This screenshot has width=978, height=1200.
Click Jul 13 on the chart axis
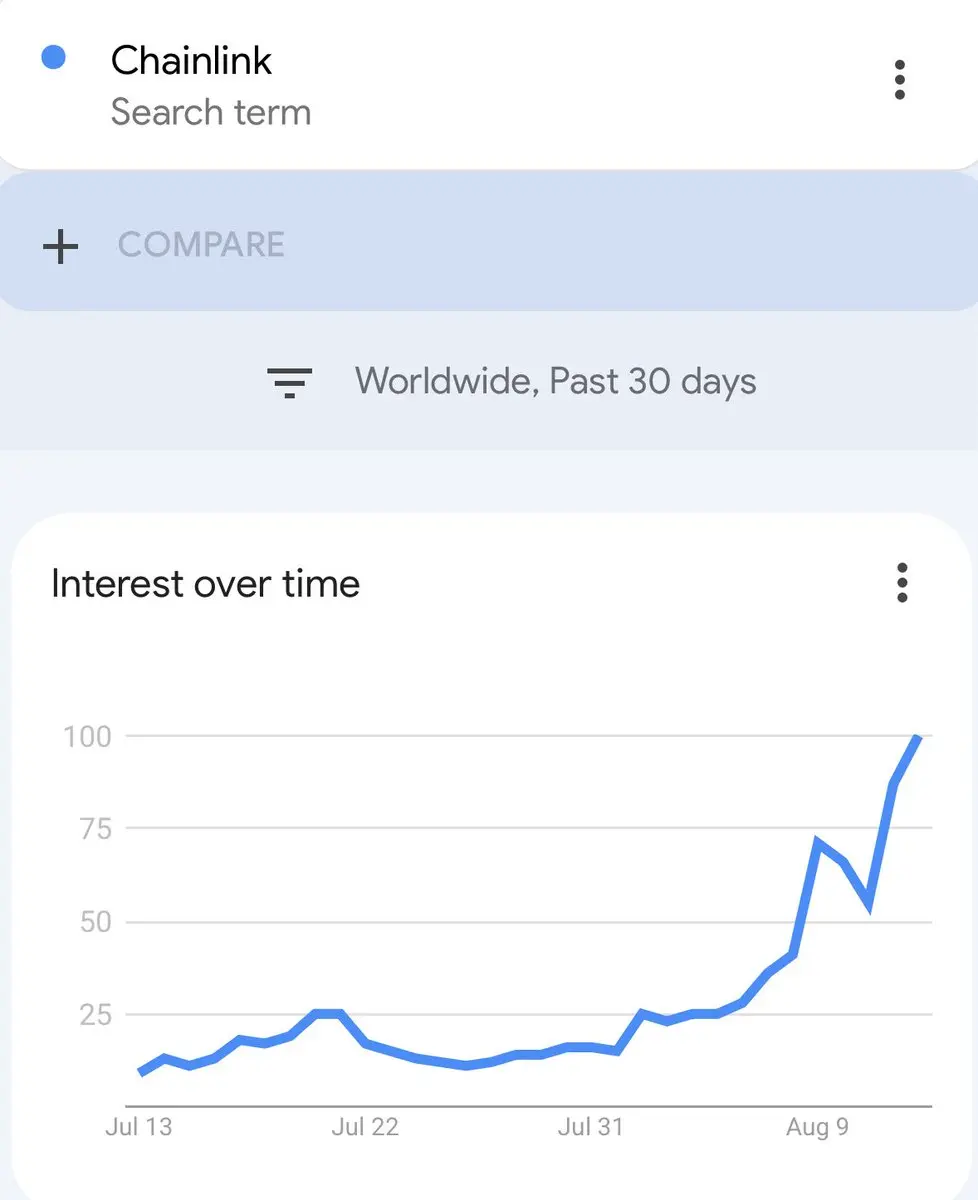[138, 1127]
